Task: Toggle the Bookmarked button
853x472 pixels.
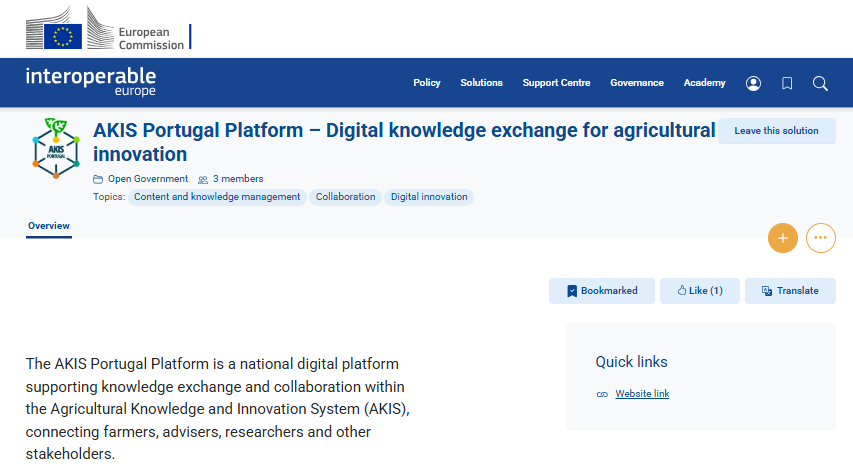Action: point(602,291)
